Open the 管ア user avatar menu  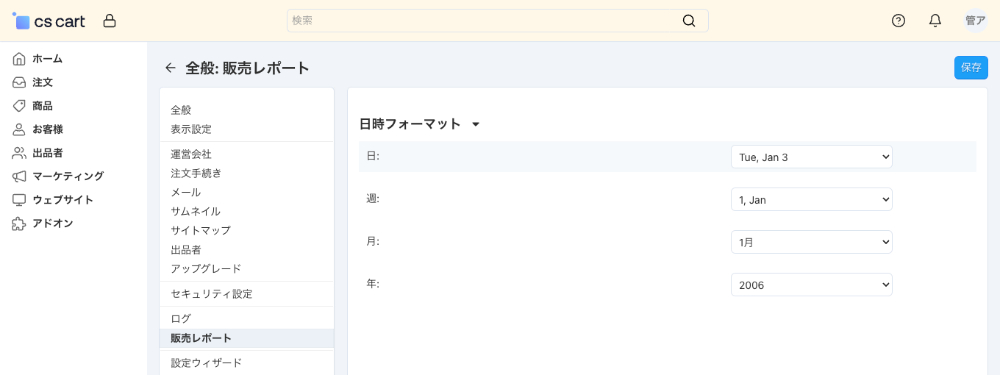click(975, 21)
